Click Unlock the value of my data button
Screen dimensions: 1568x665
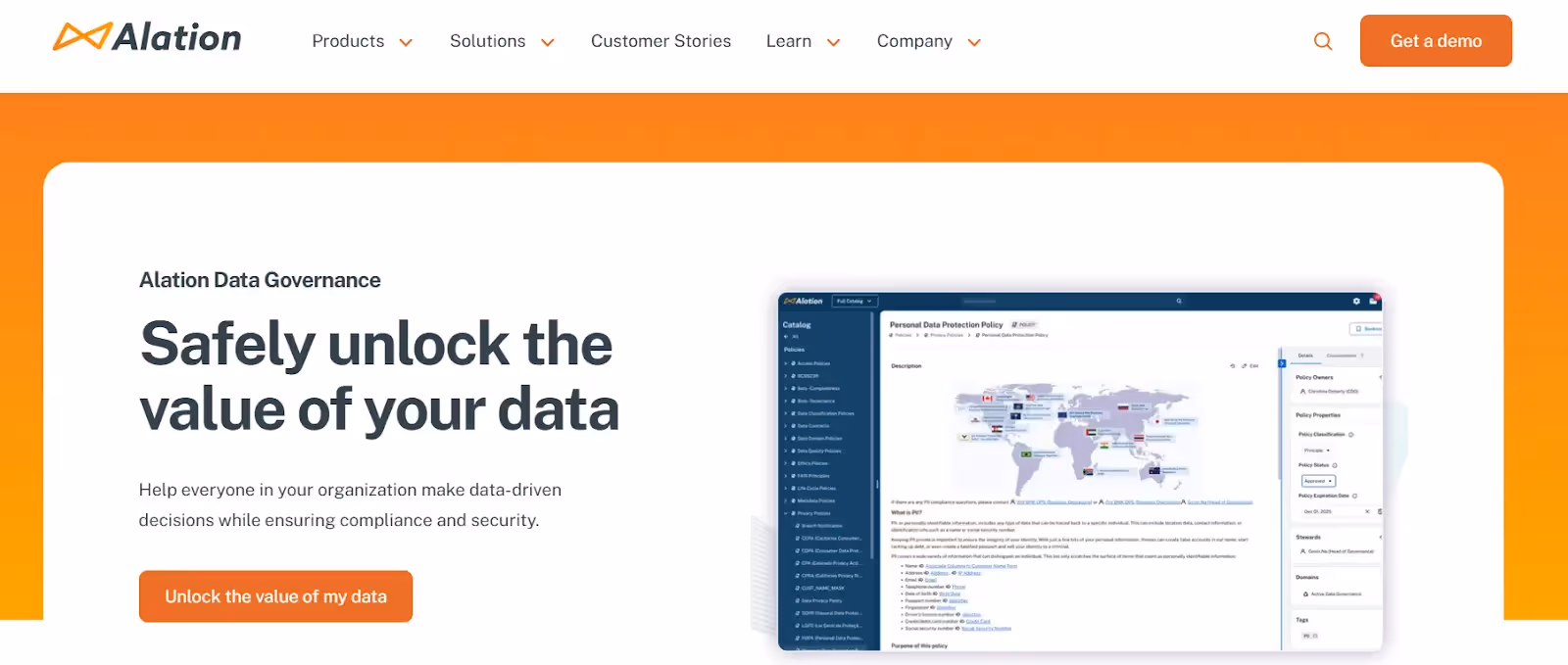pos(275,596)
